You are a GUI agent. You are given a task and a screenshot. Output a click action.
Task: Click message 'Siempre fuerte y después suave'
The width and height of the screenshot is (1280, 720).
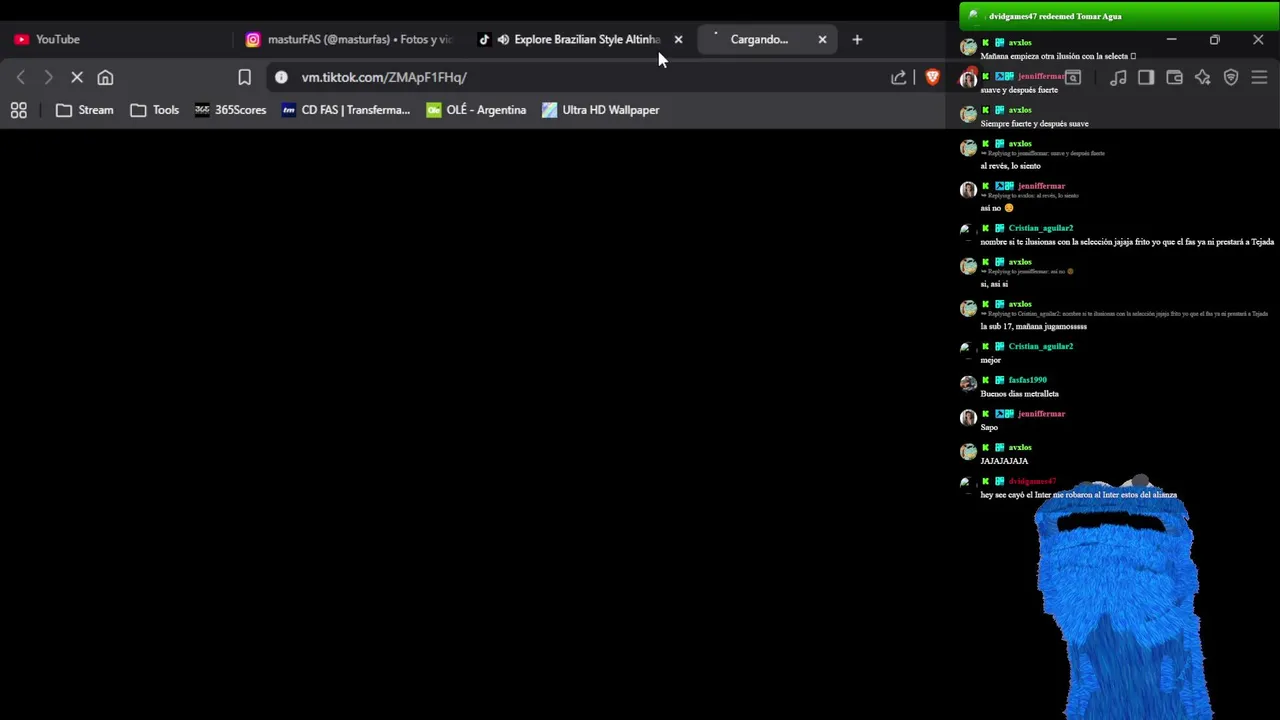point(1034,124)
